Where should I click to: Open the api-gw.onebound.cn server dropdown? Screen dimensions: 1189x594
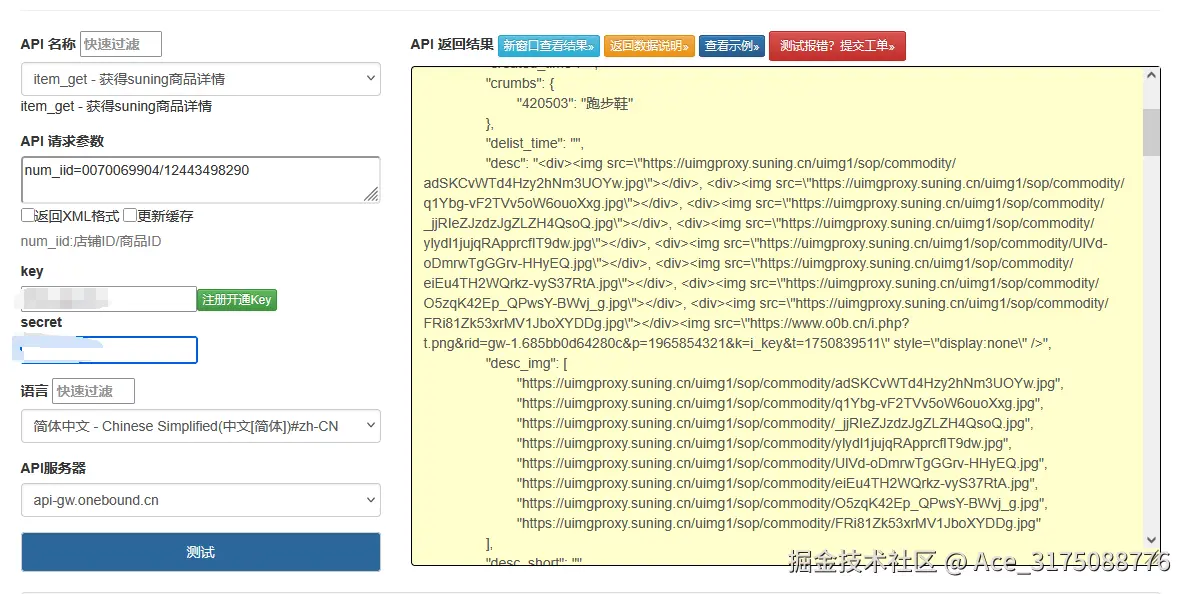tap(200, 500)
